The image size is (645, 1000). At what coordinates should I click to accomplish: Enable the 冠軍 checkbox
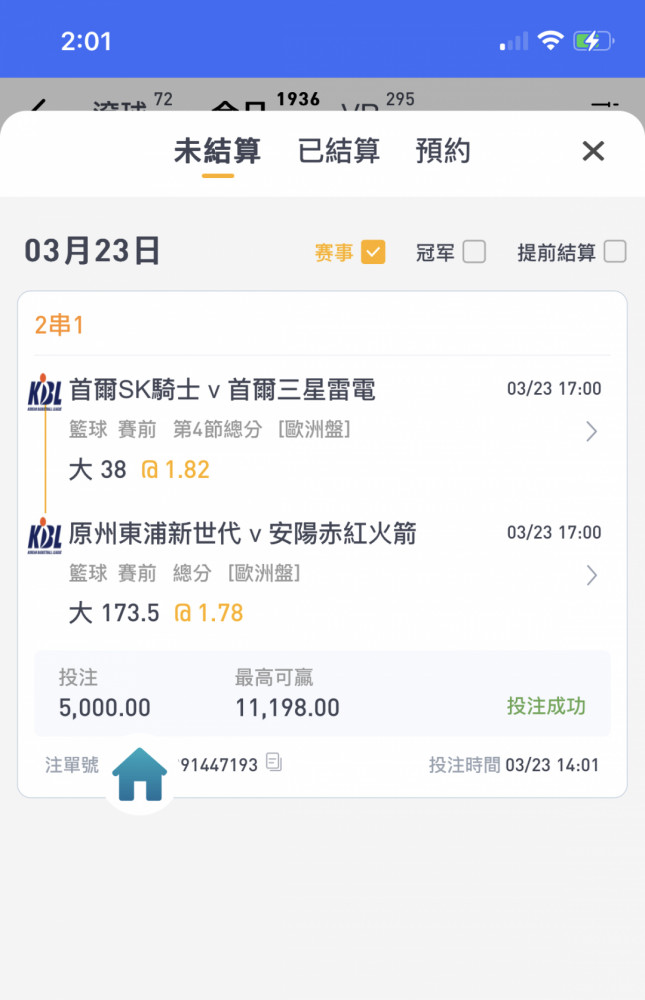[474, 251]
